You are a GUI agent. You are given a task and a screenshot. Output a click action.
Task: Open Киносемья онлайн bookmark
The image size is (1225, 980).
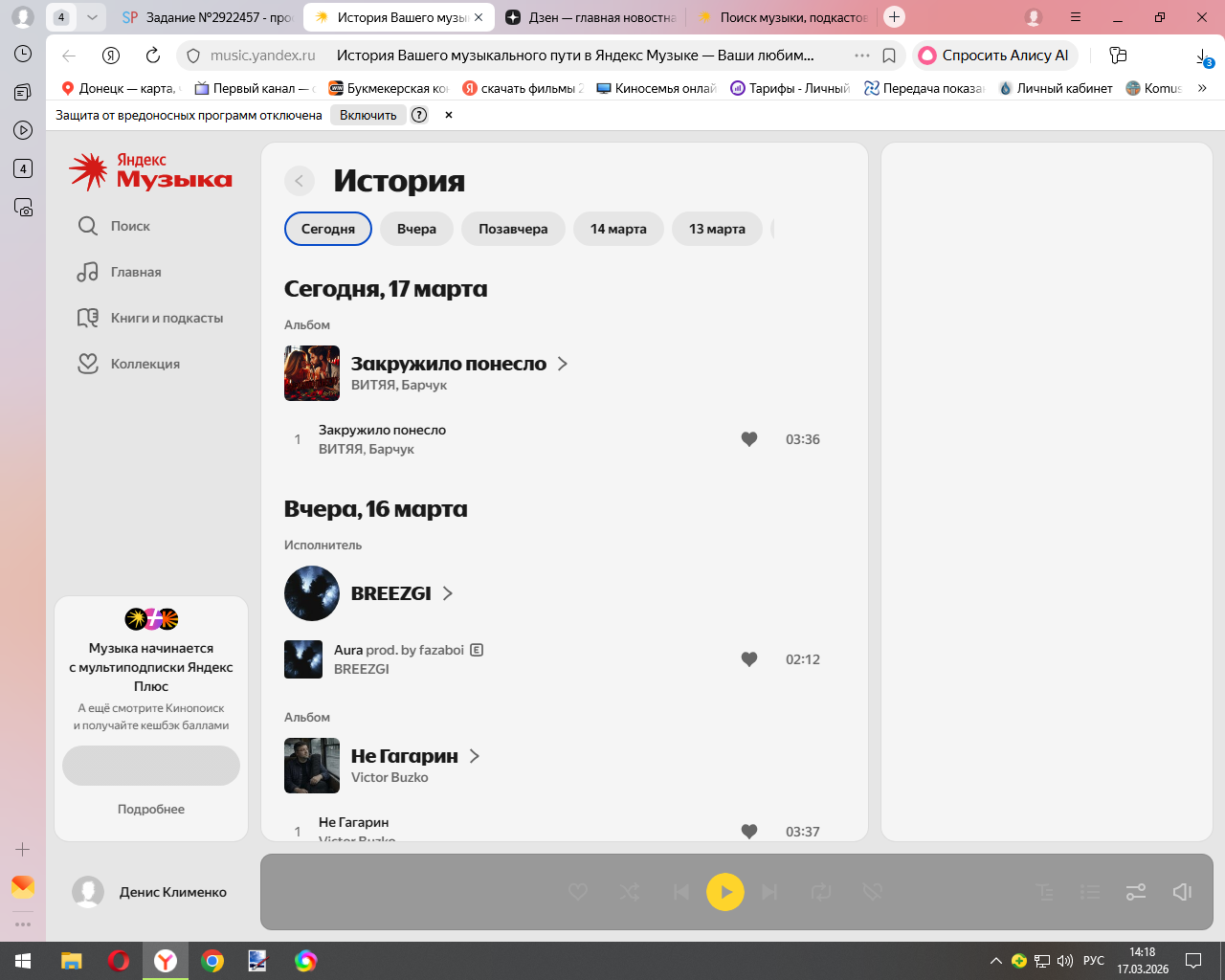657,88
